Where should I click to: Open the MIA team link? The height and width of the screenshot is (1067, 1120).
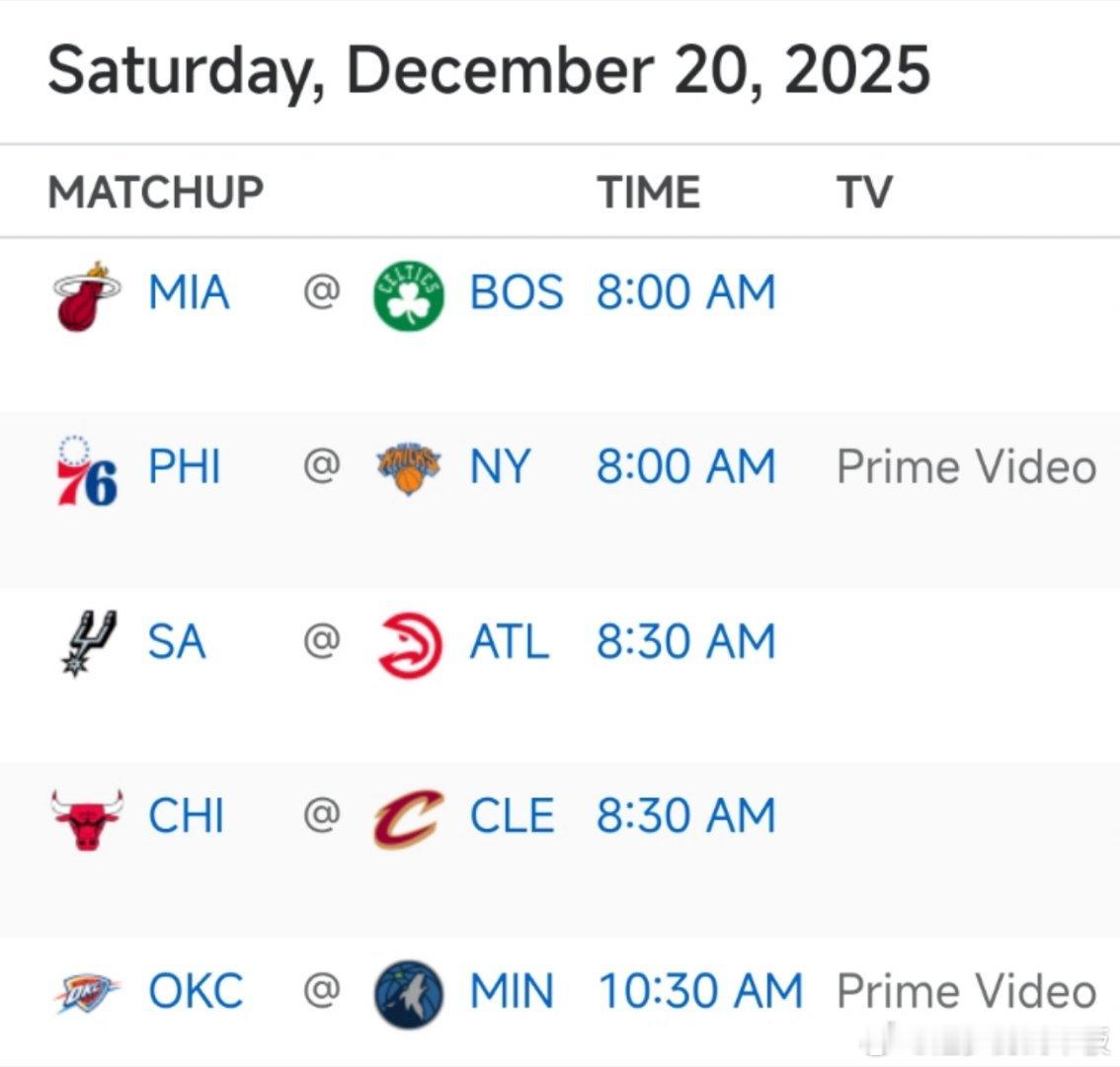coord(189,293)
